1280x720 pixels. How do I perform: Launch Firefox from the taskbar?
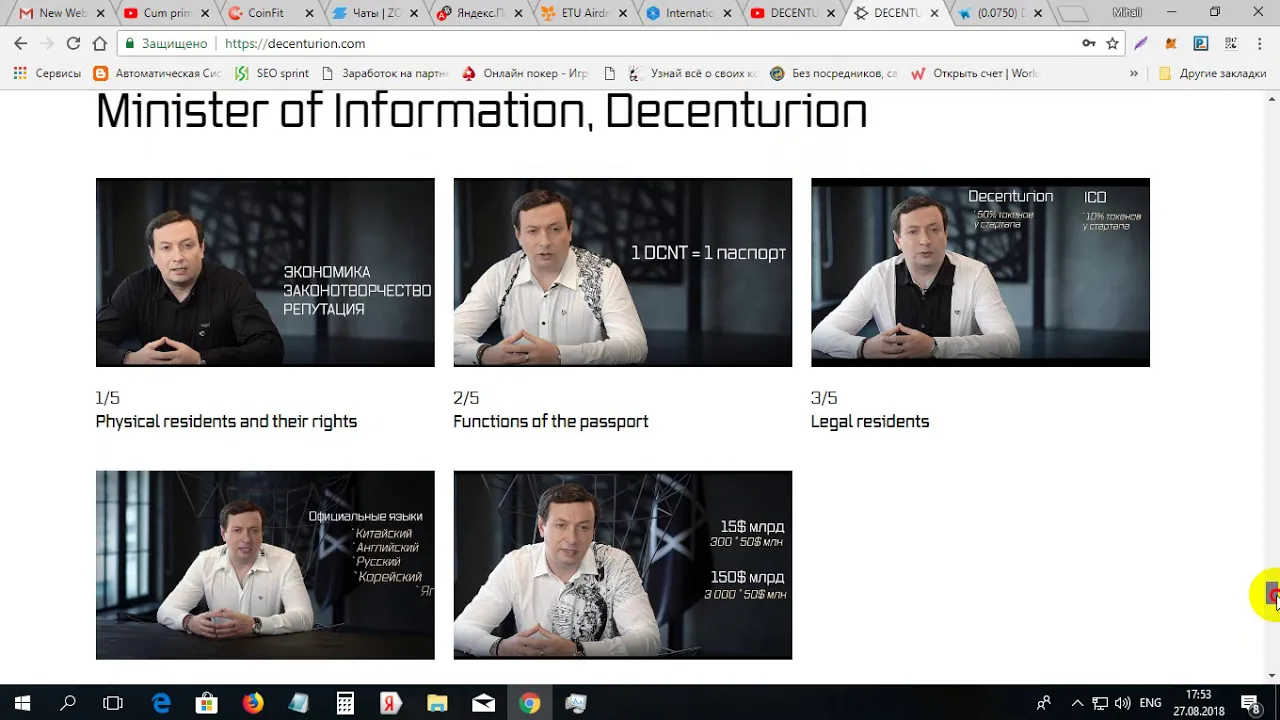[253, 703]
